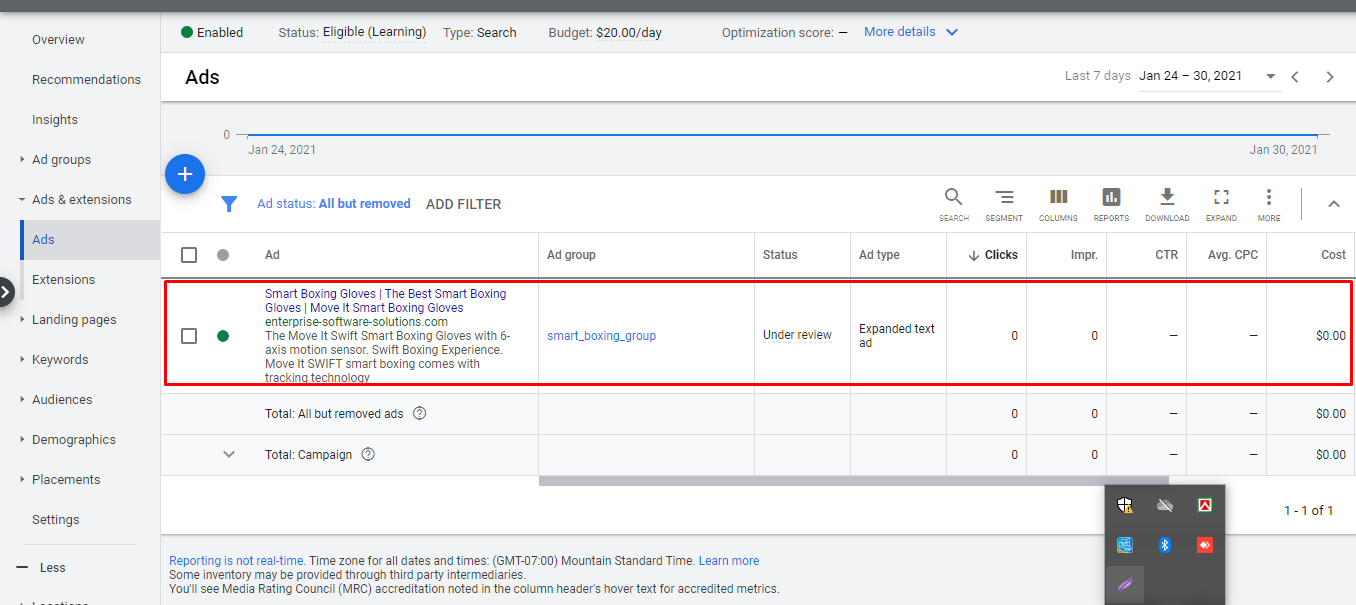Screen dimensions: 1356x605
Task: Click the blue plus new ad button
Action: (x=185, y=175)
